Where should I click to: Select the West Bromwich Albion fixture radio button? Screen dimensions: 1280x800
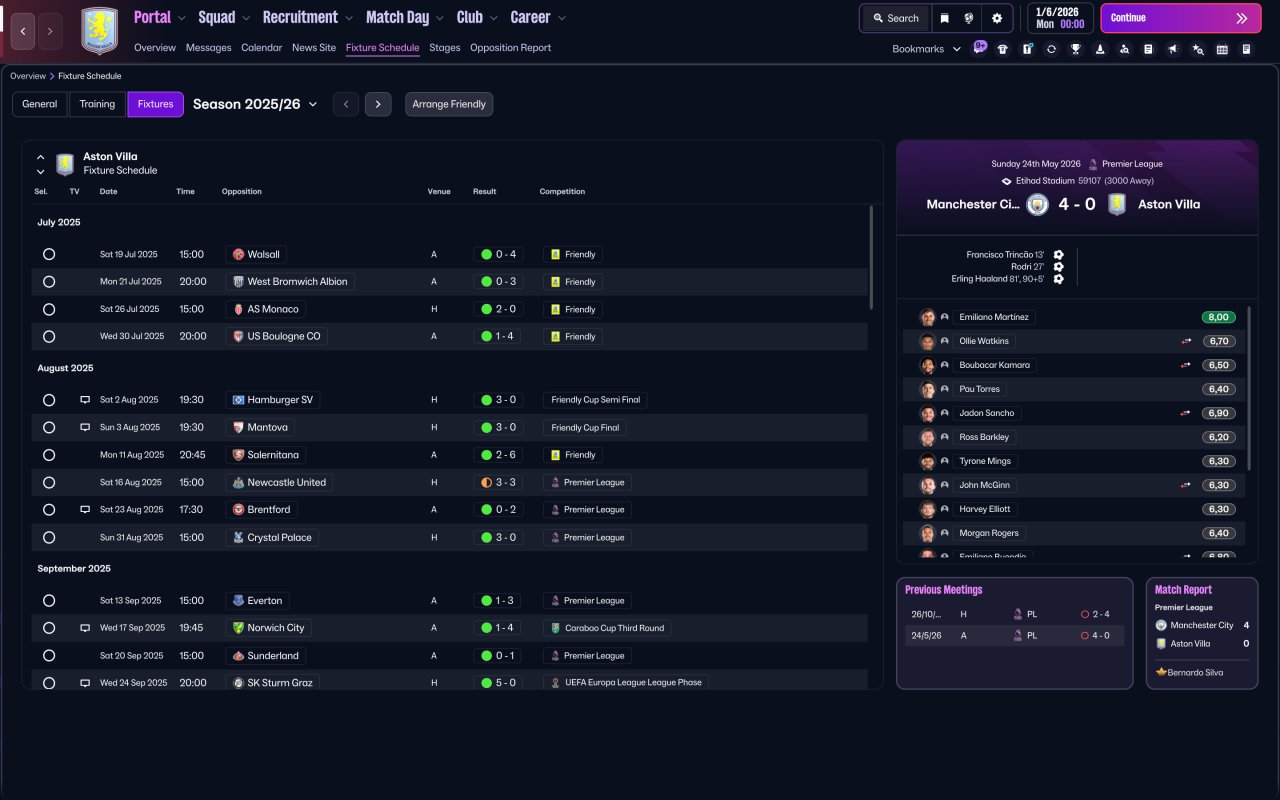click(49, 282)
